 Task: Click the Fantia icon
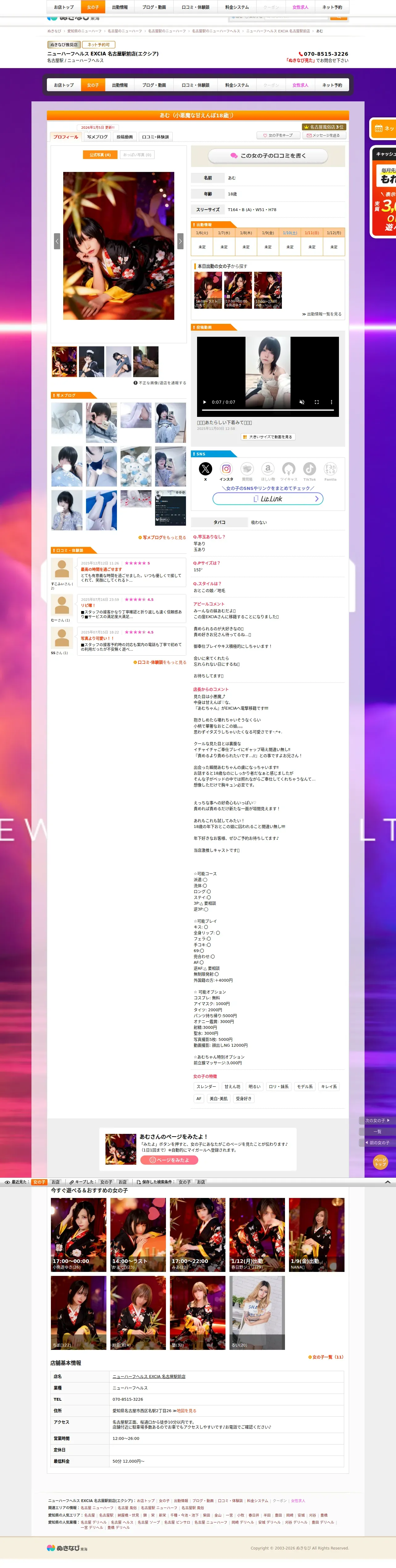(330, 469)
